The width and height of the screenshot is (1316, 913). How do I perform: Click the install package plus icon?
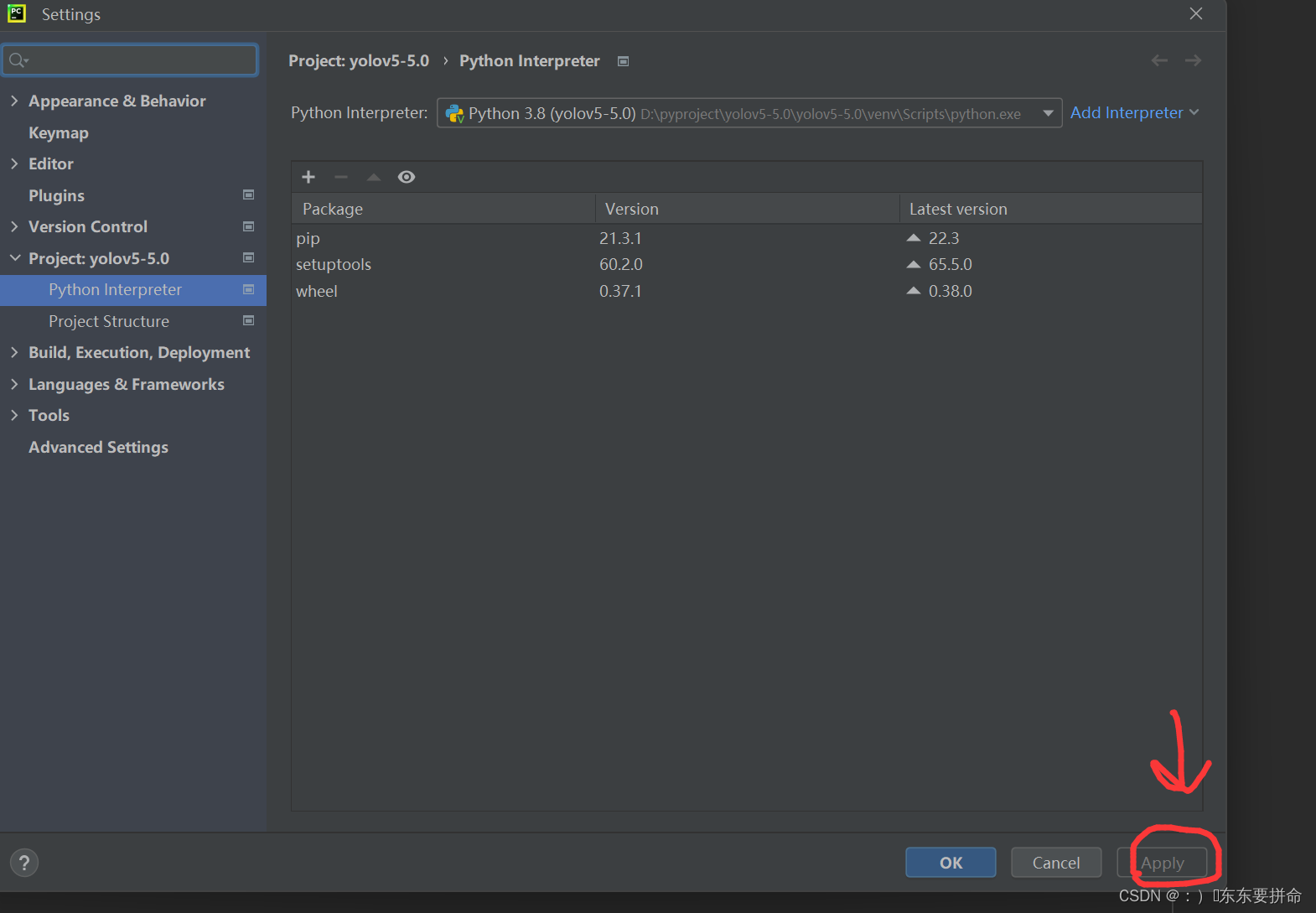tap(308, 177)
